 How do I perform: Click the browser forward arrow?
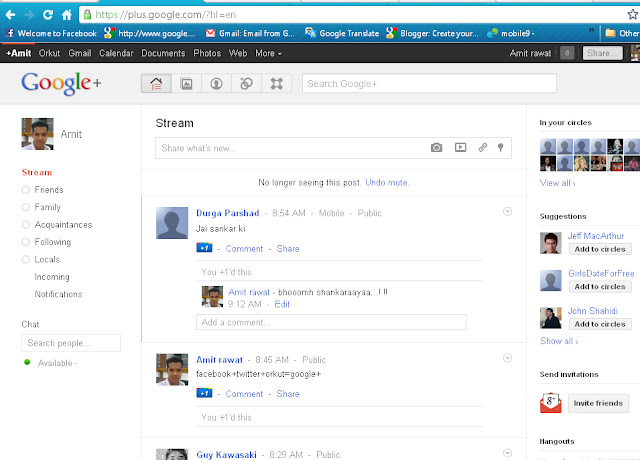pos(29,15)
